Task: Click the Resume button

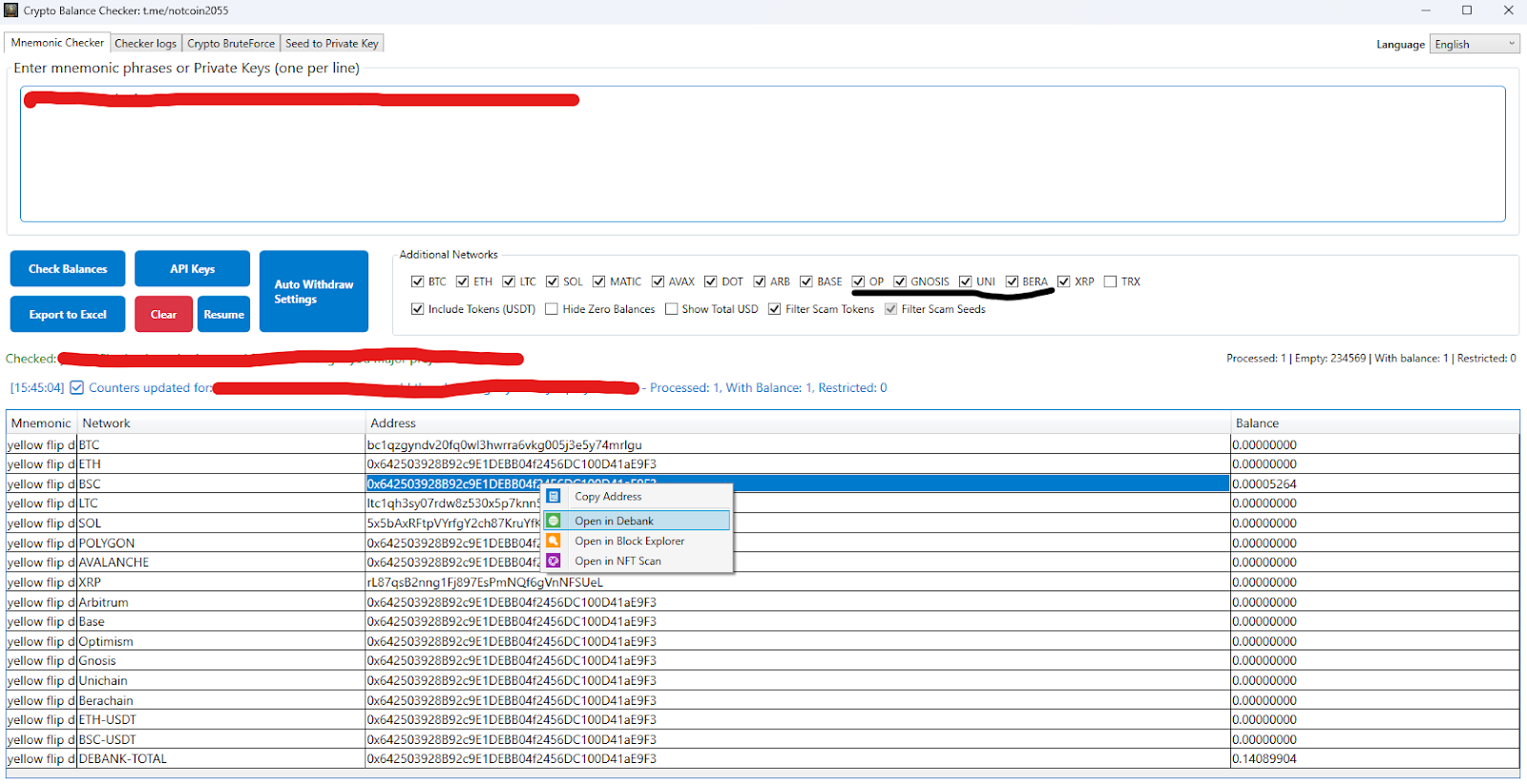Action: tap(223, 315)
